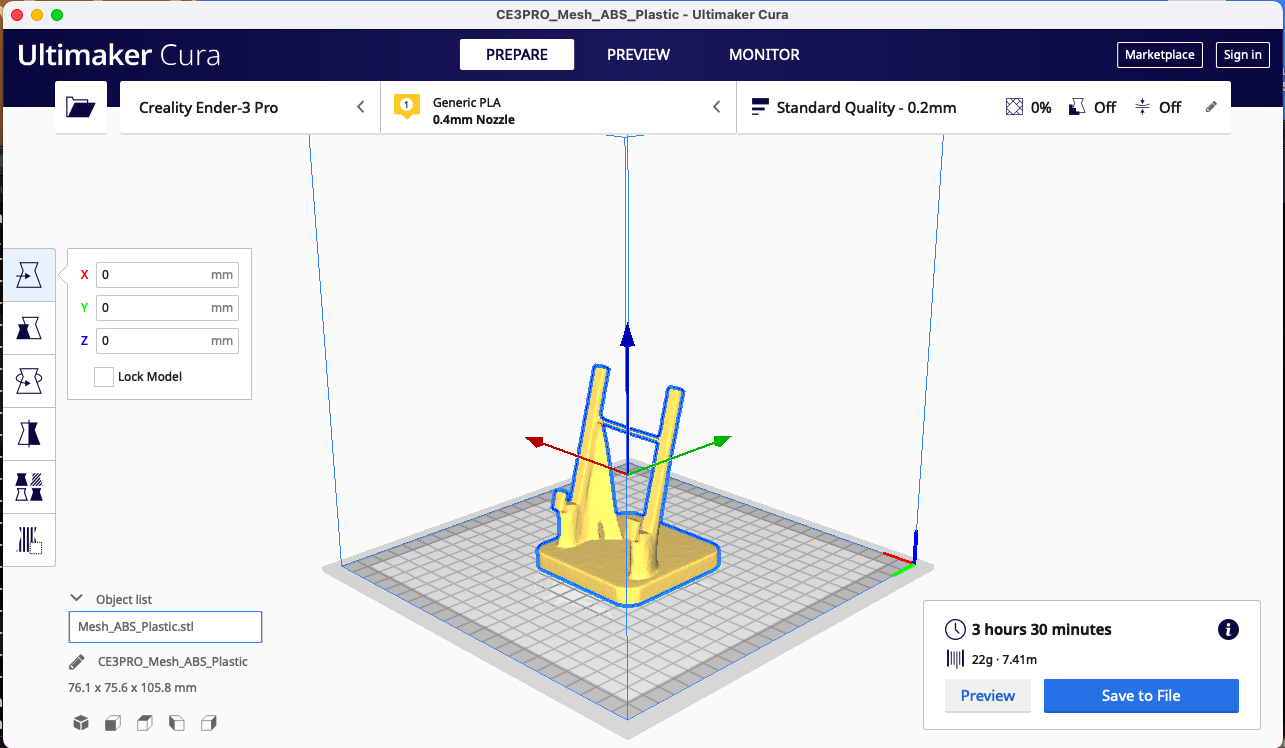Click the red X-axis move arrow

click(535, 442)
